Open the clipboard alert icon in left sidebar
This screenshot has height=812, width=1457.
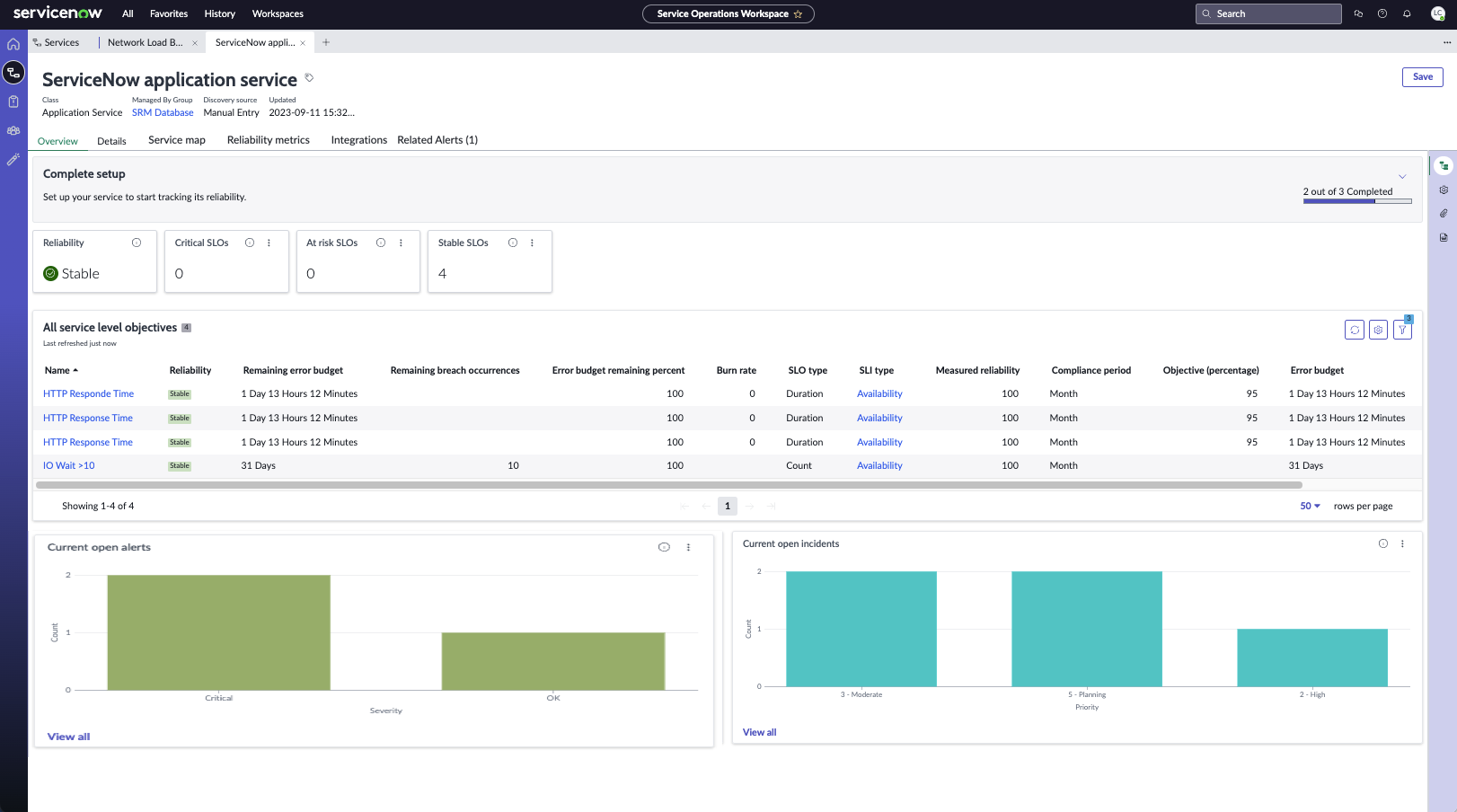(13, 101)
